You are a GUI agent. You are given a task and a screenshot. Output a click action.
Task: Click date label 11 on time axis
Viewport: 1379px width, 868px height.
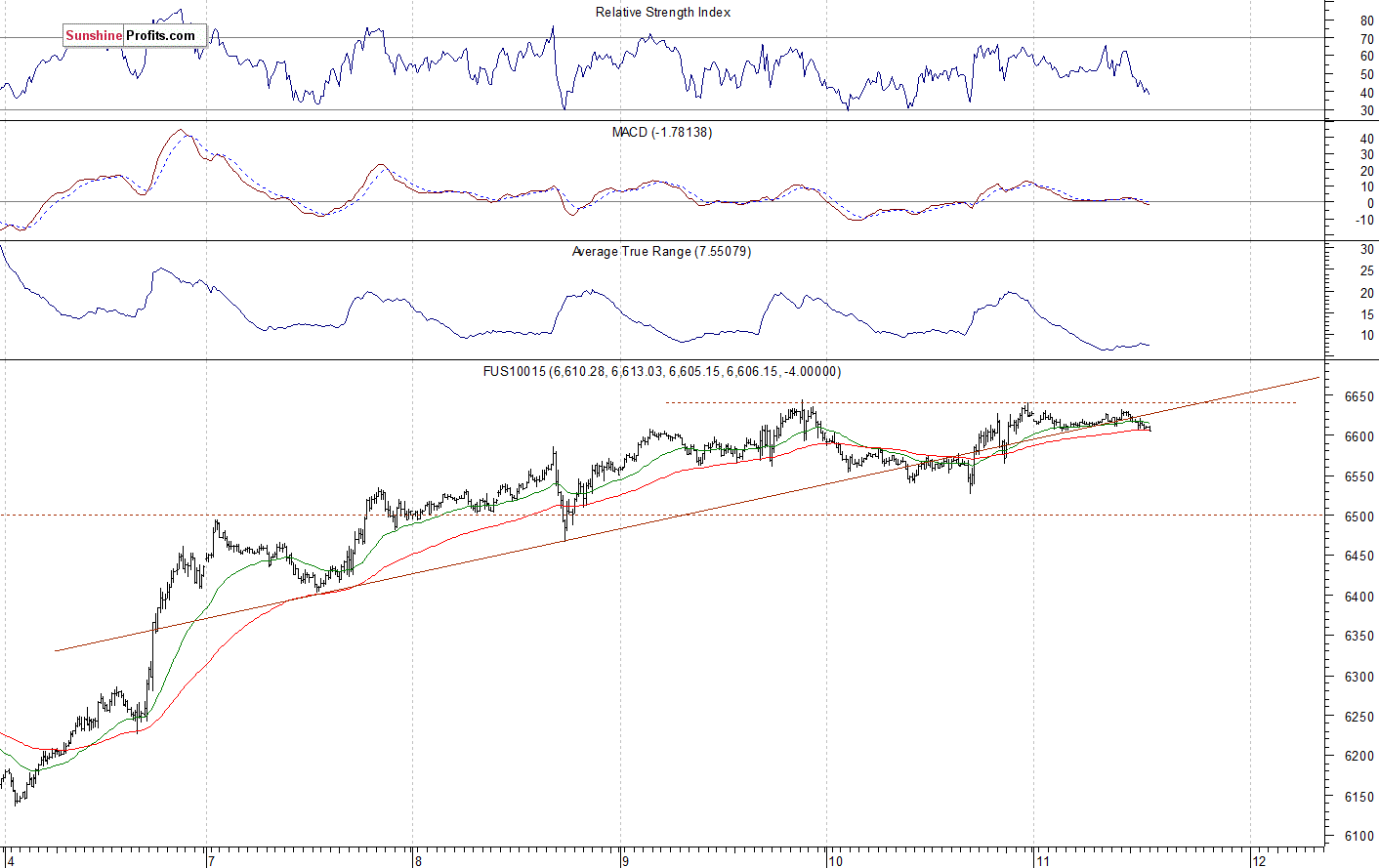(1042, 861)
